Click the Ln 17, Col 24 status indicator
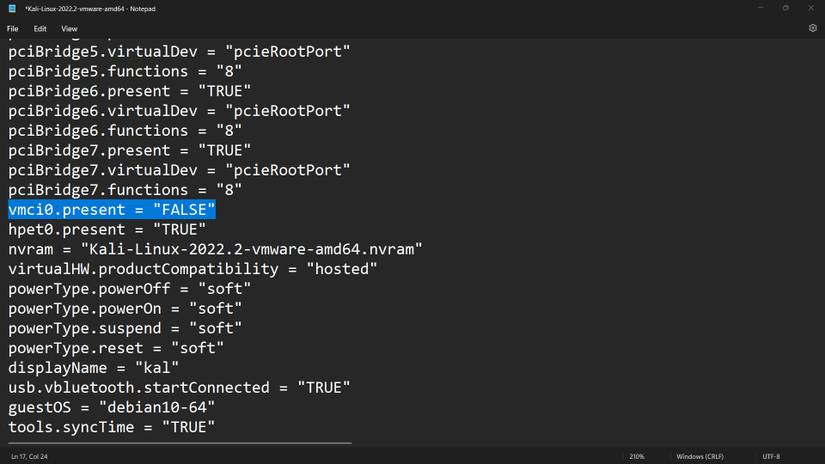This screenshot has height=464, width=825. [x=31, y=456]
